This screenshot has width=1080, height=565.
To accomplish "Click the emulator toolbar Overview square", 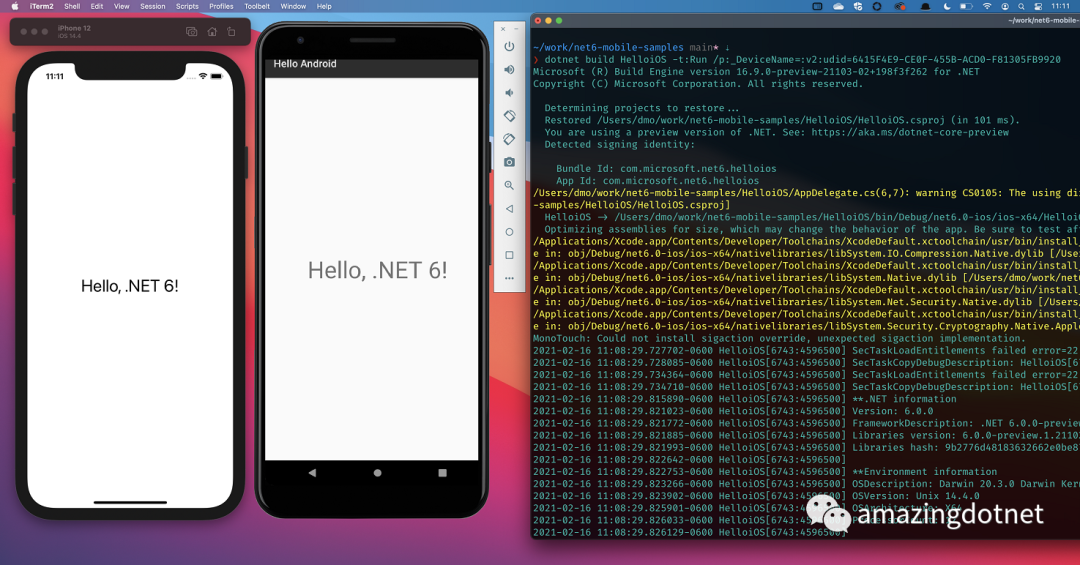I will (x=509, y=255).
